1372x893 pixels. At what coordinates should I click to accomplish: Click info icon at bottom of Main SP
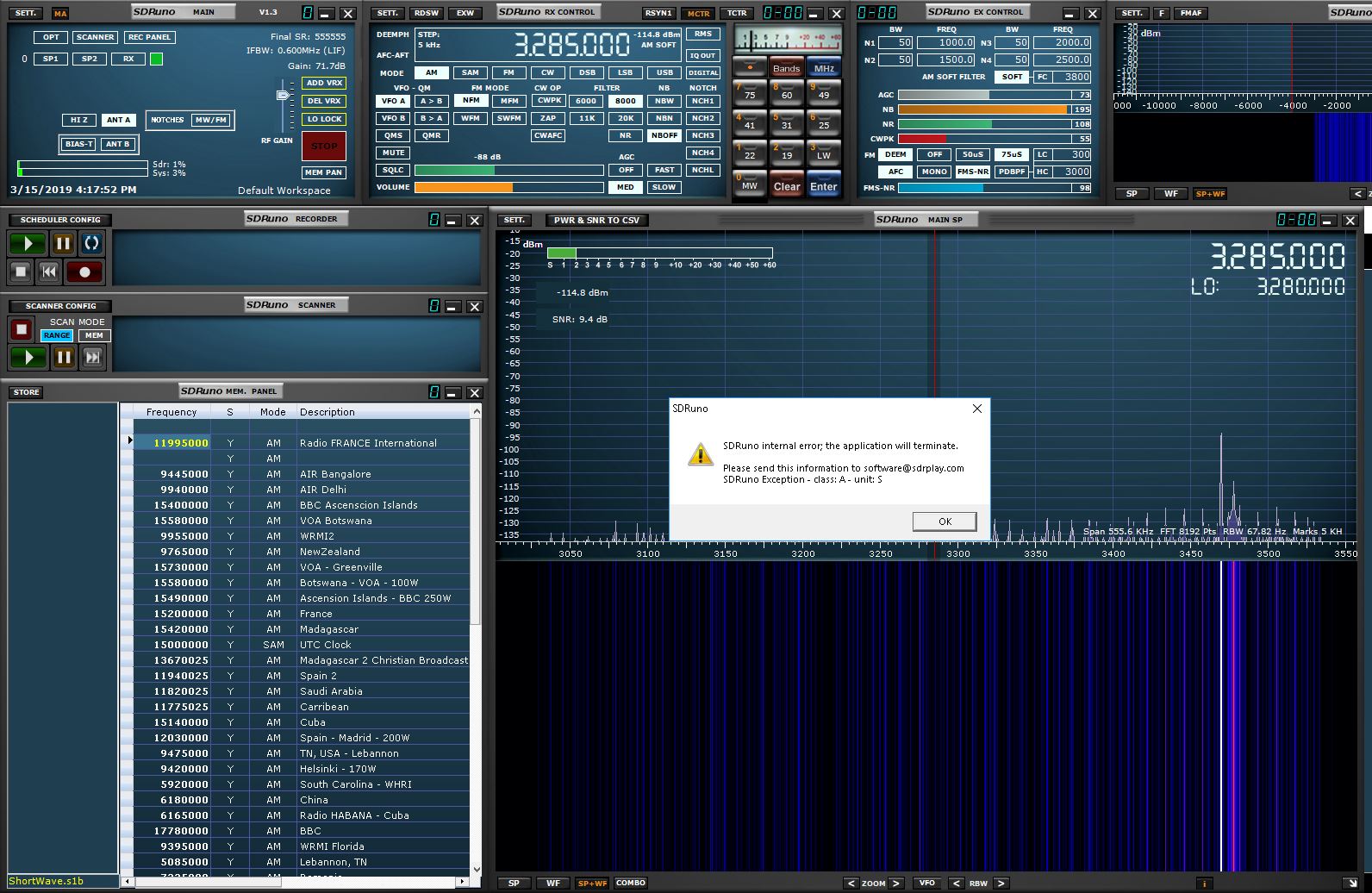(x=1204, y=883)
